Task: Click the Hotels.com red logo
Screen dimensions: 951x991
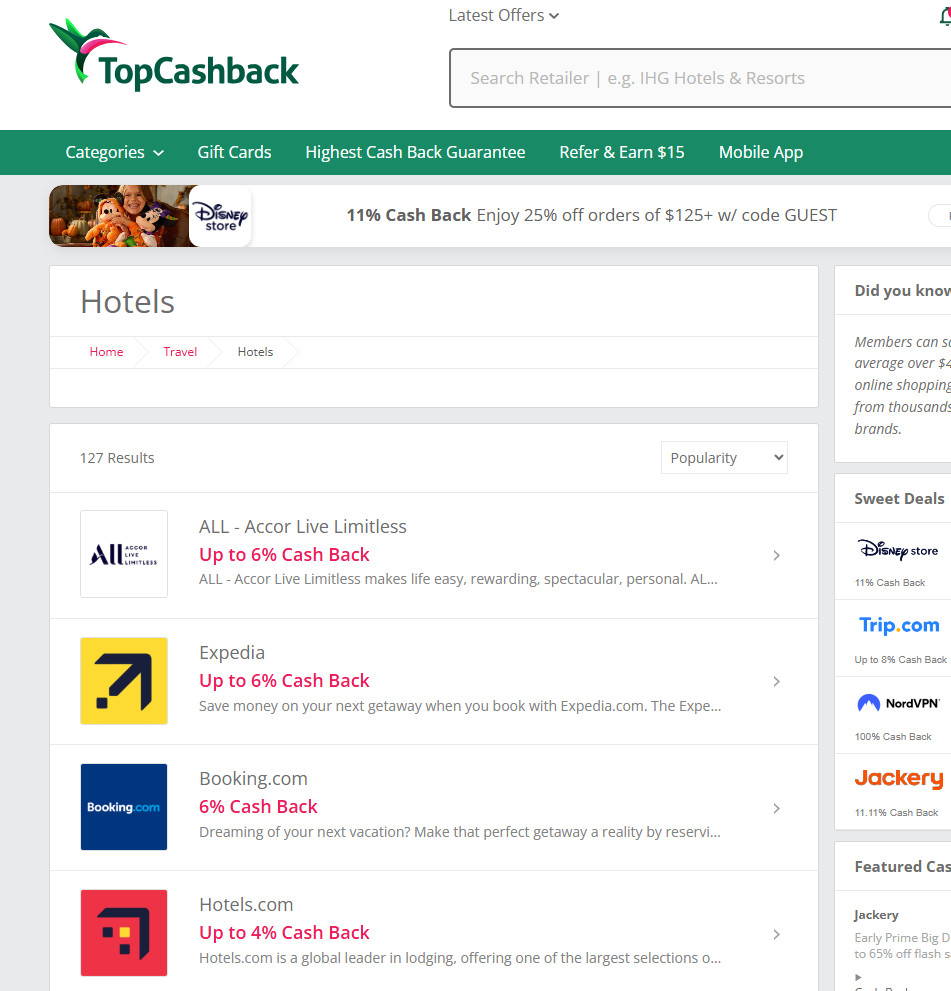Action: pos(124,933)
